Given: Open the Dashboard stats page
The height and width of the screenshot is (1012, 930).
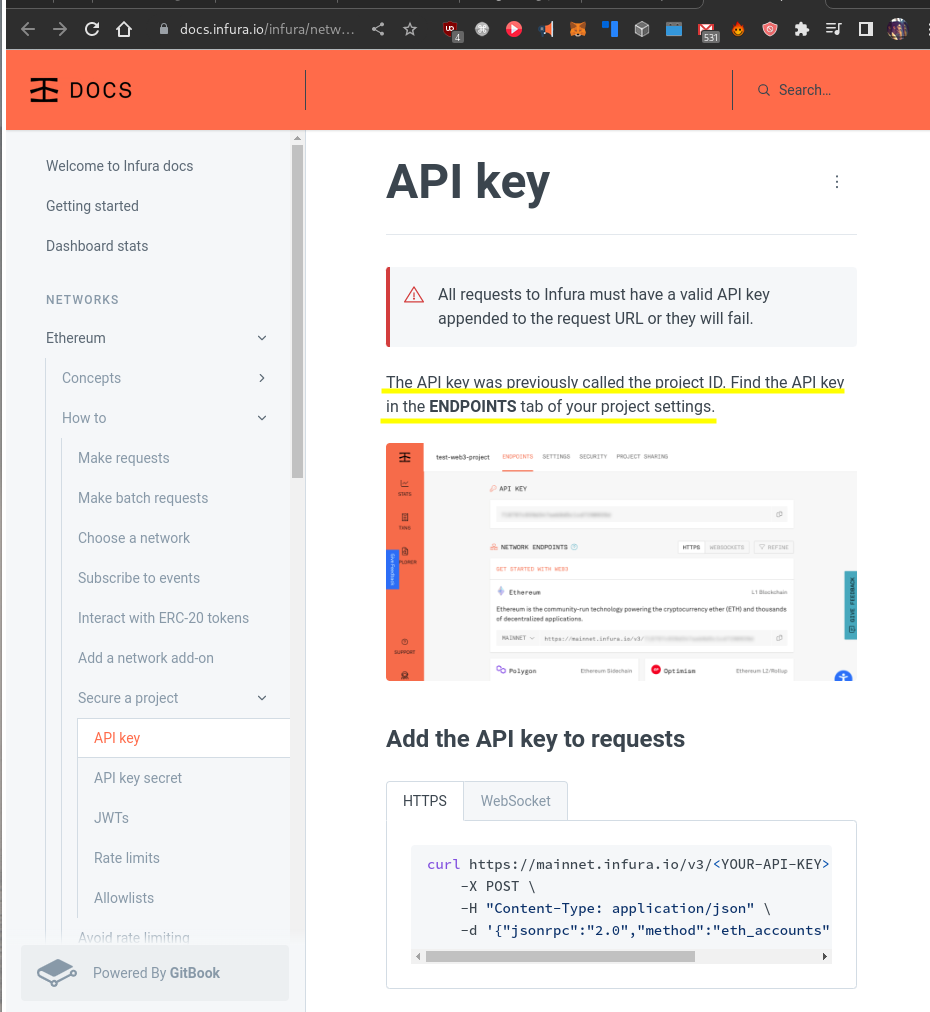Looking at the screenshot, I should (97, 246).
